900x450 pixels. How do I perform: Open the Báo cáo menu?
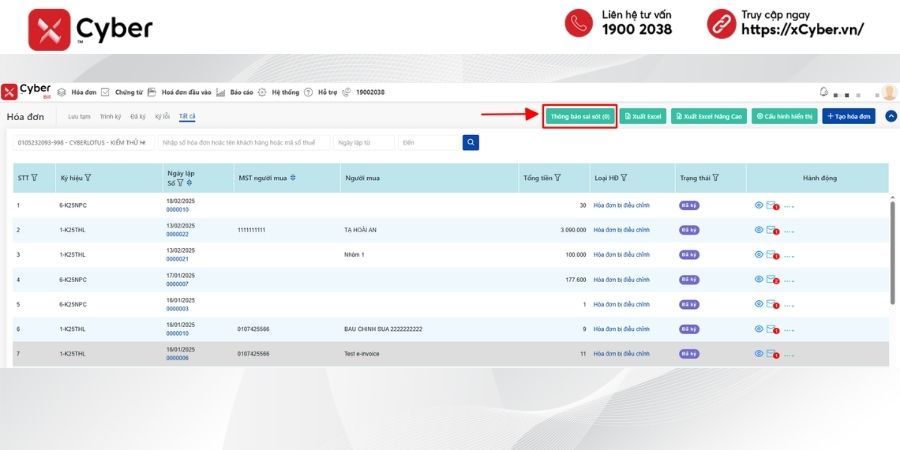241,92
